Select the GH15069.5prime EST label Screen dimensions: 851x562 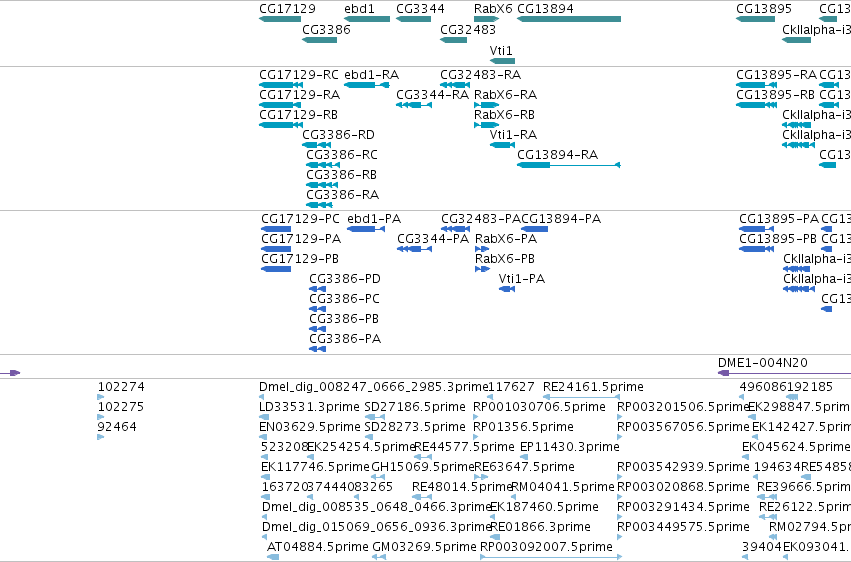(x=423, y=467)
